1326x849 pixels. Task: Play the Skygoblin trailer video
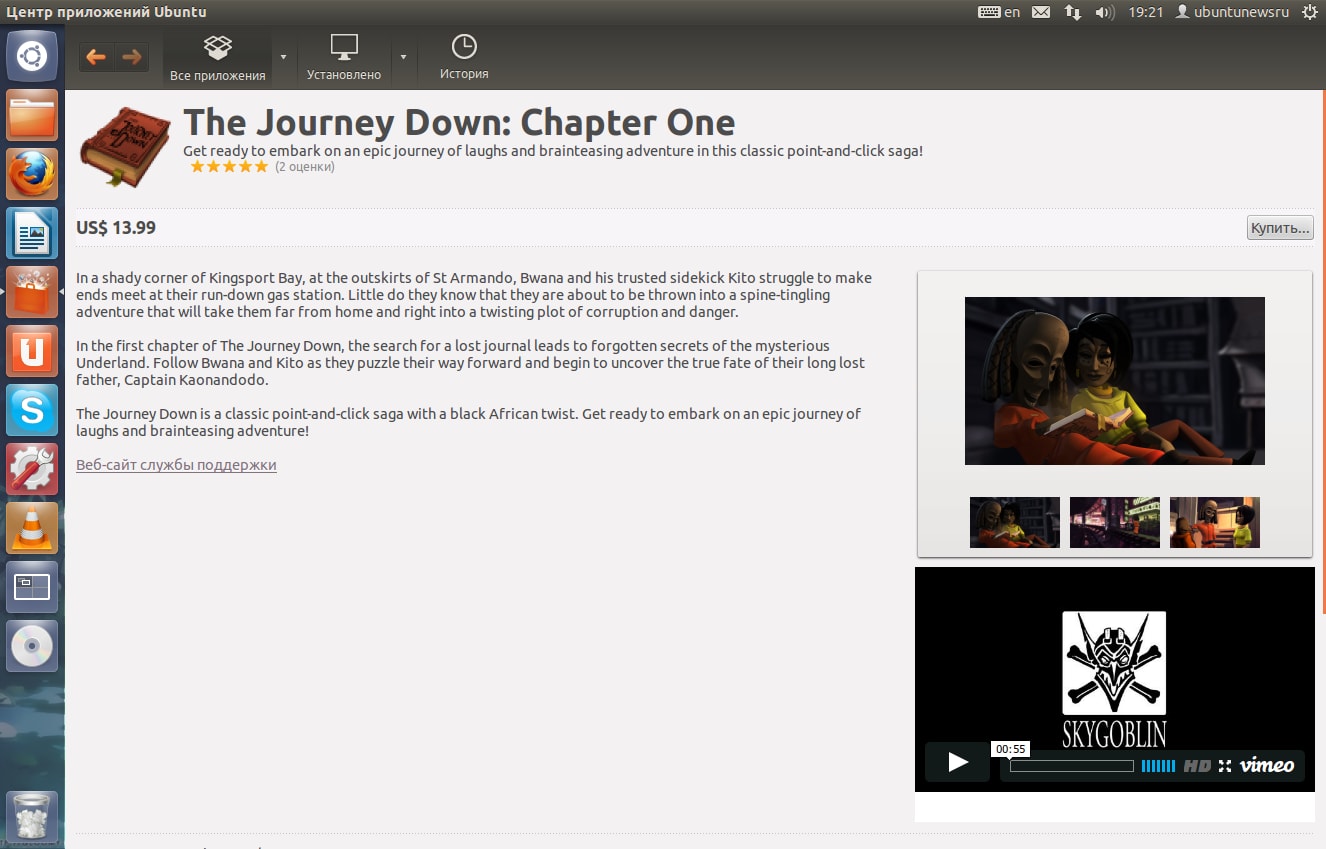tap(957, 762)
